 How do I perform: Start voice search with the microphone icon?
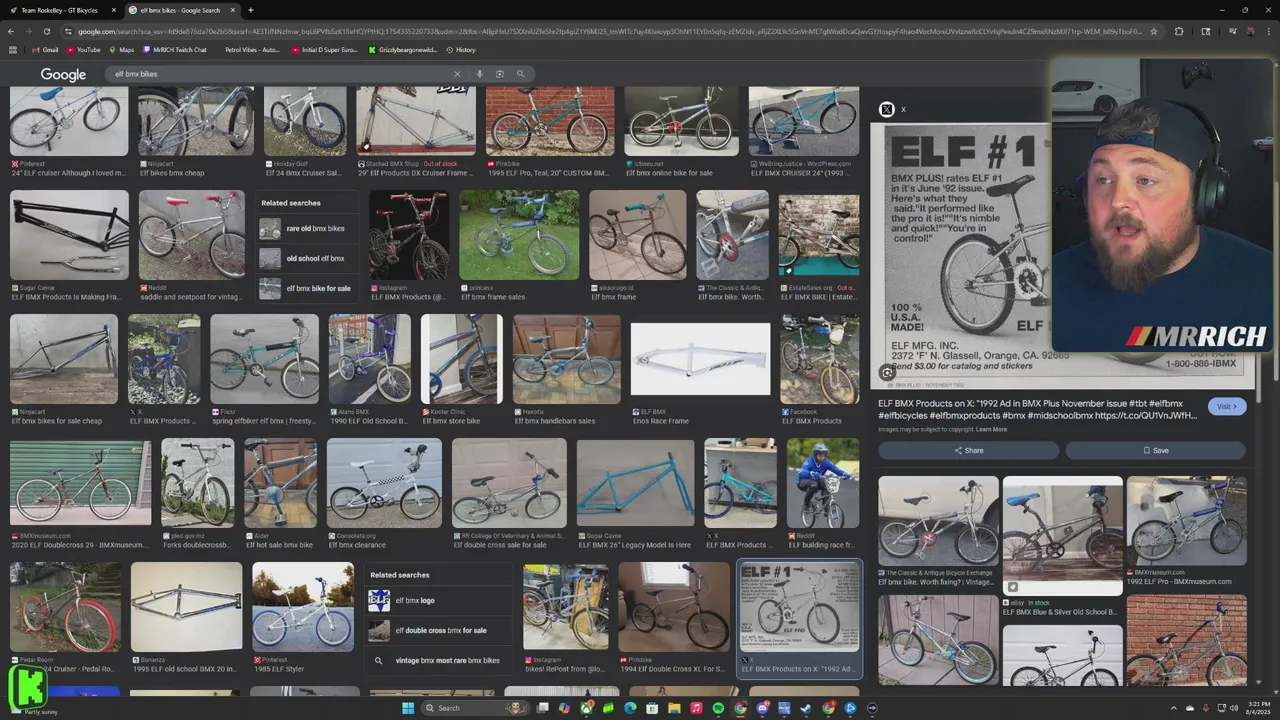(479, 74)
